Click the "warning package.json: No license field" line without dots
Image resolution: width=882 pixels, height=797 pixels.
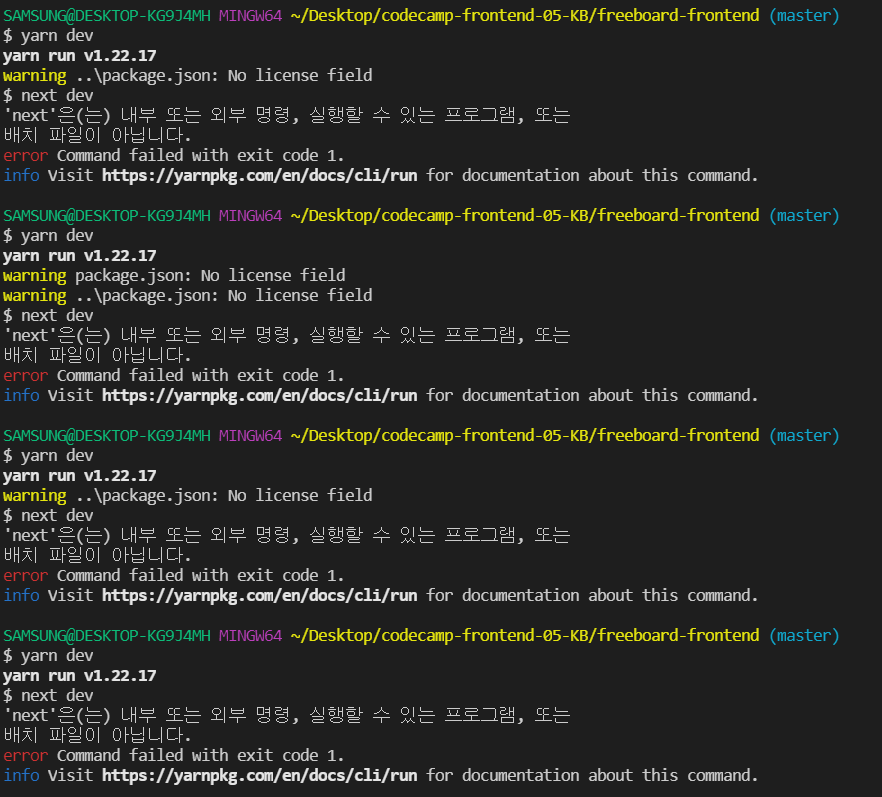coord(174,276)
